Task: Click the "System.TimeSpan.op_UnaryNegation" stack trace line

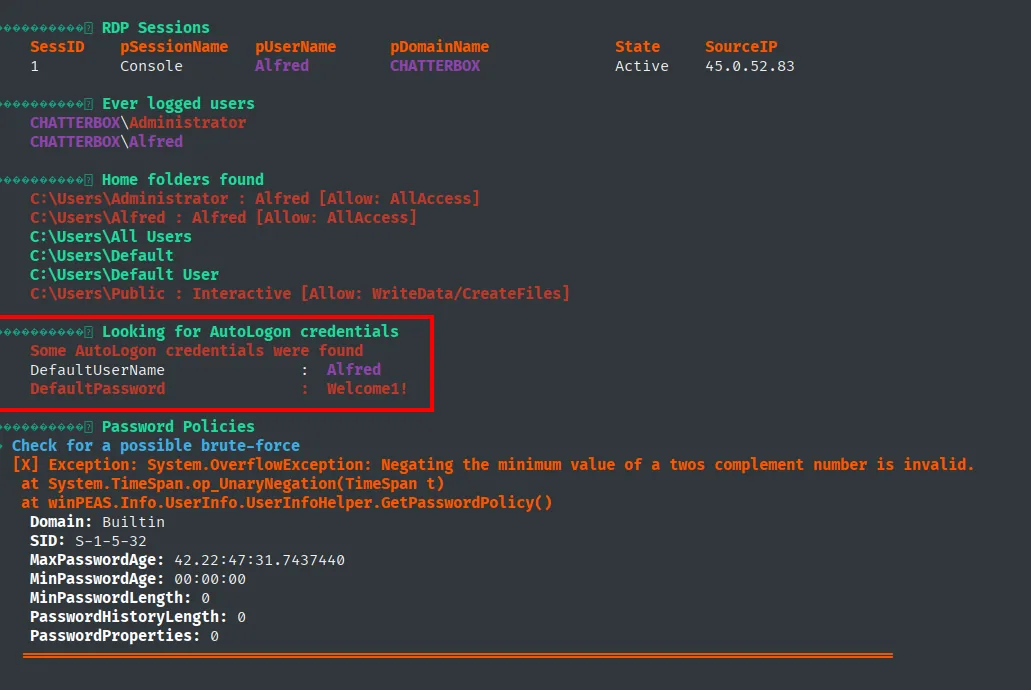Action: [x=233, y=483]
